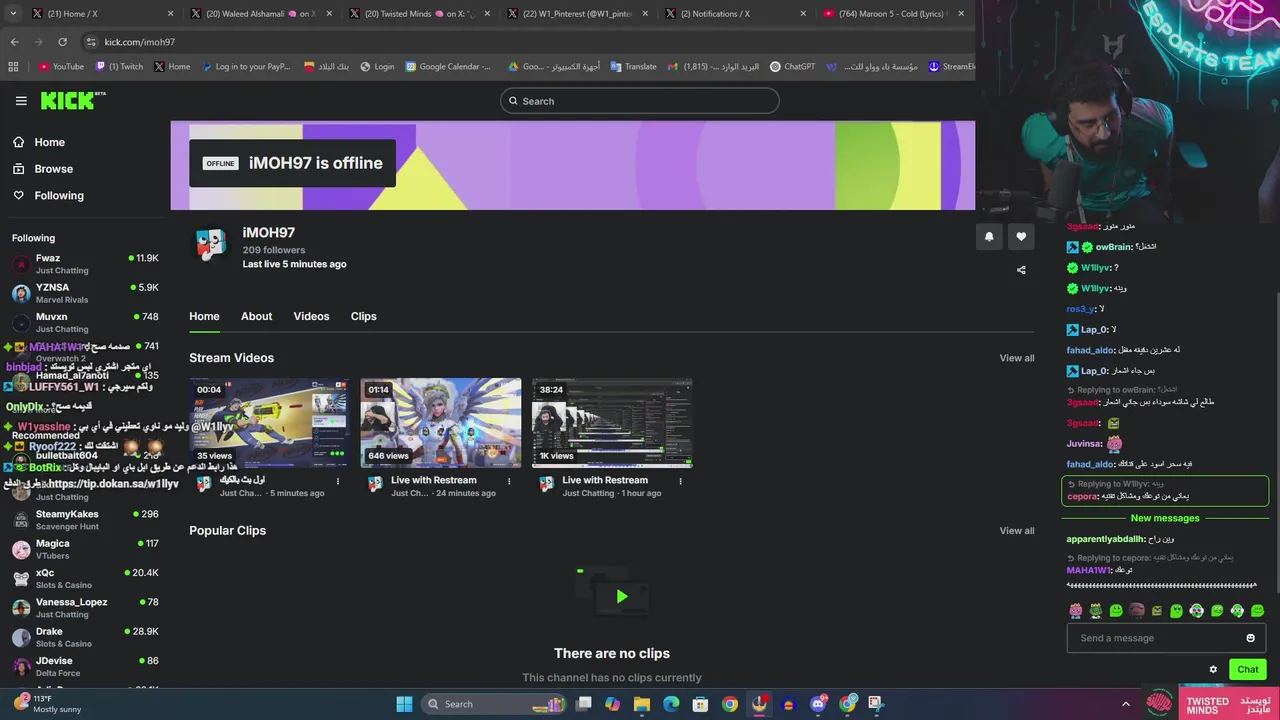Open Vanessa_Lopez channel in sidebar
The width and height of the screenshot is (1280, 720).
coord(85,608)
